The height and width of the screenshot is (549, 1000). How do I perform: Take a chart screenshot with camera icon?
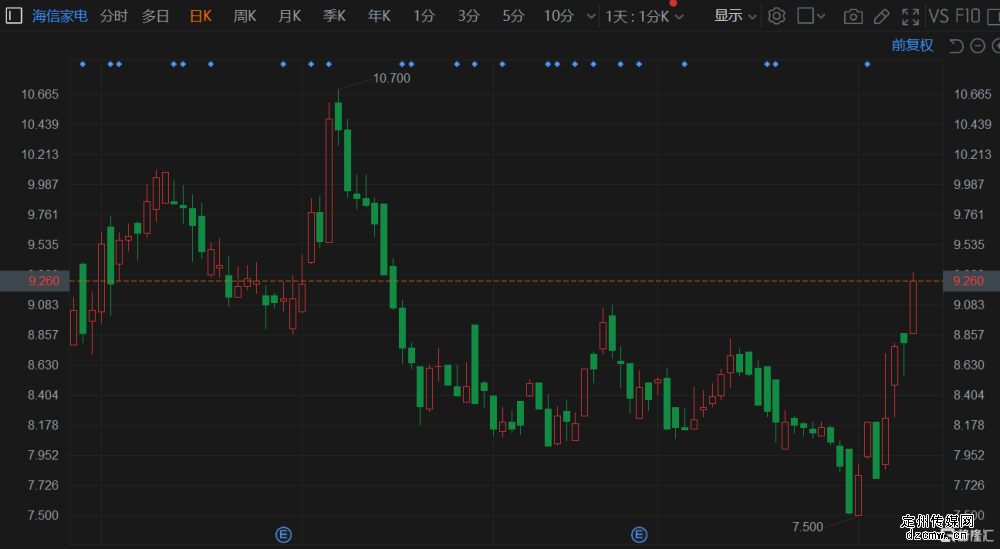(x=853, y=17)
